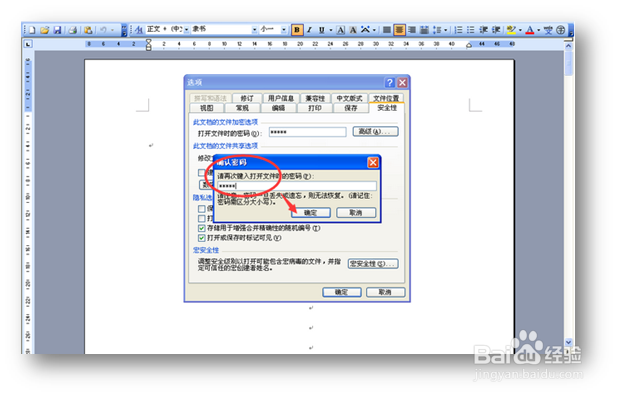This screenshot has height=396, width=617.
Task: Open highlight color dropdown arrow
Action: pyautogui.click(x=520, y=30)
